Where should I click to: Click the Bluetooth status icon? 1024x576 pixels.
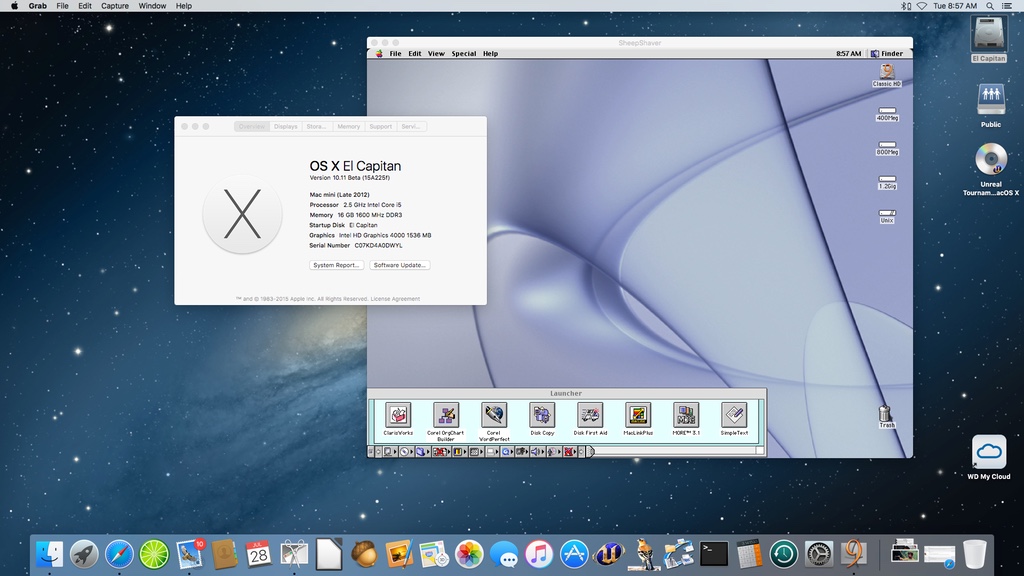pos(905,6)
